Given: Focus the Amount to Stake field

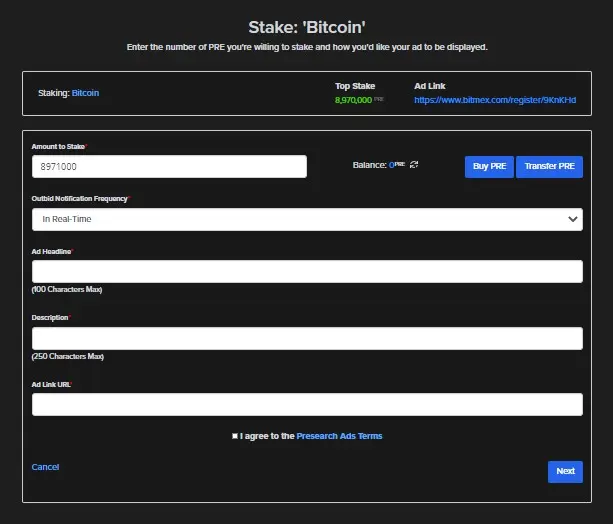Looking at the screenshot, I should point(169,167).
